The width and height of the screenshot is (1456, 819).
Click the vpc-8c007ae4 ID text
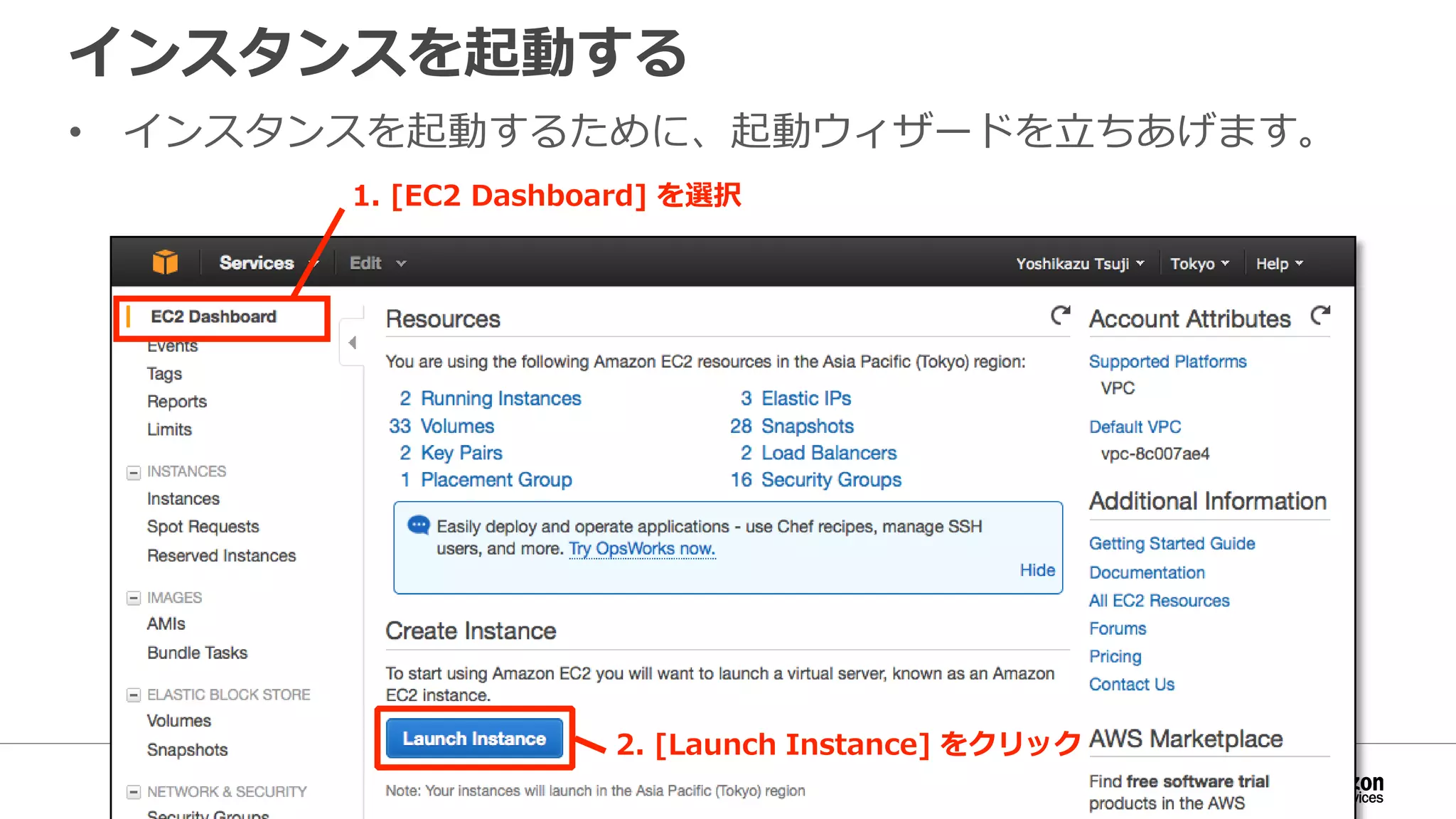coord(1155,454)
